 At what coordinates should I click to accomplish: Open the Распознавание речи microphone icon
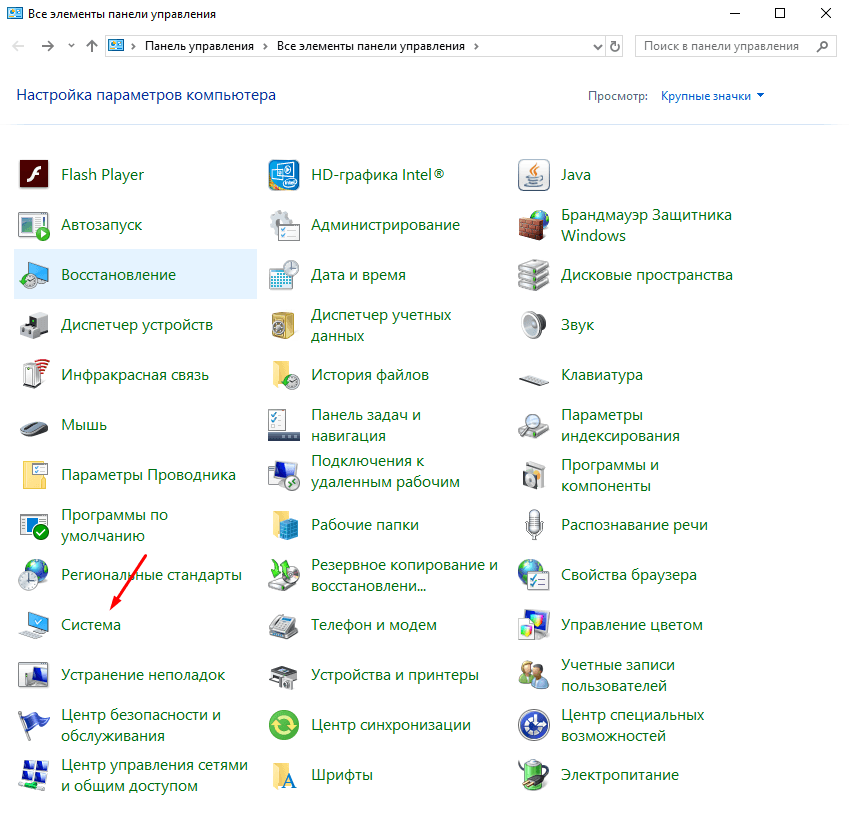click(x=534, y=525)
